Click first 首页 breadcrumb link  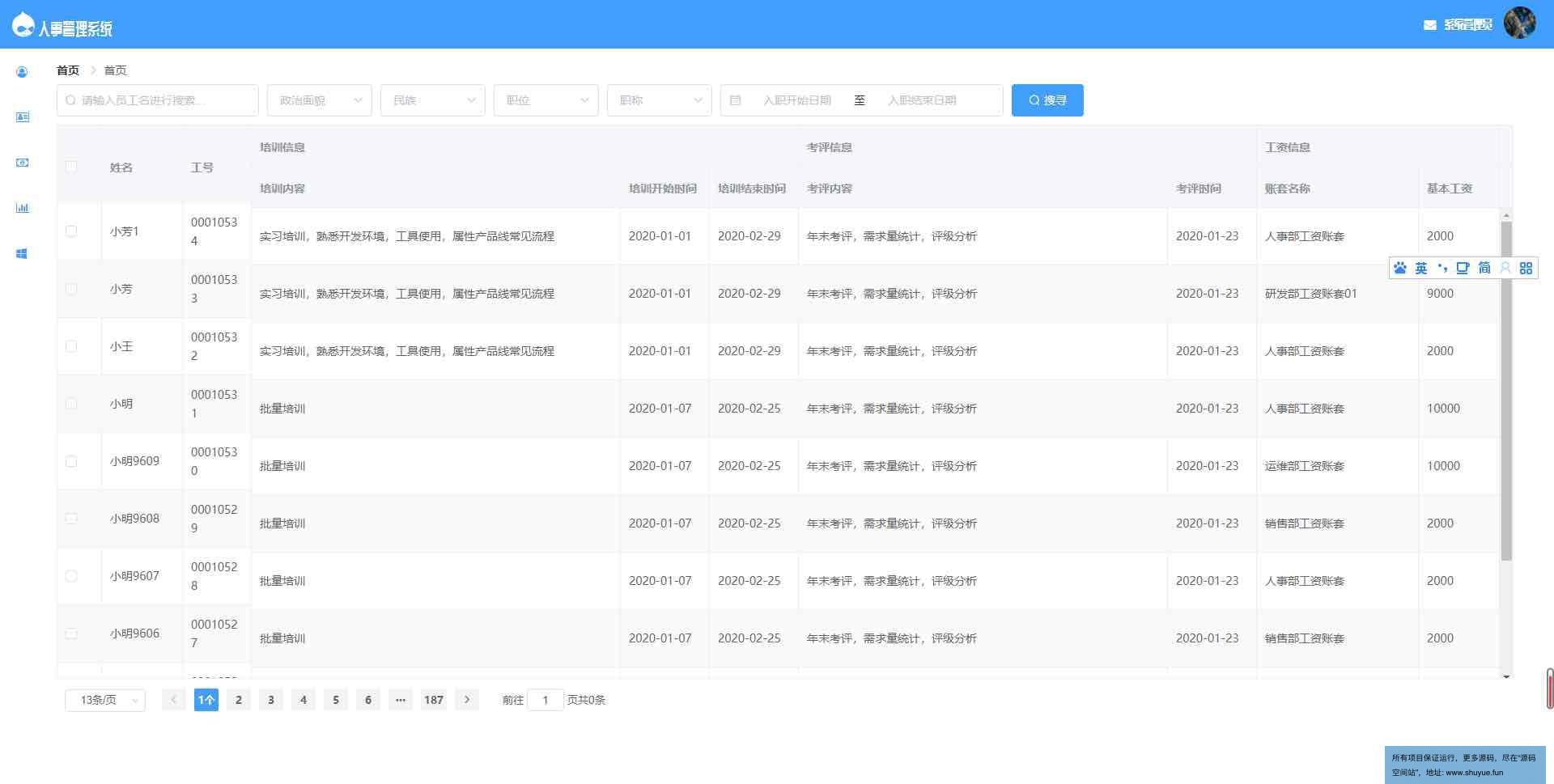pos(68,70)
